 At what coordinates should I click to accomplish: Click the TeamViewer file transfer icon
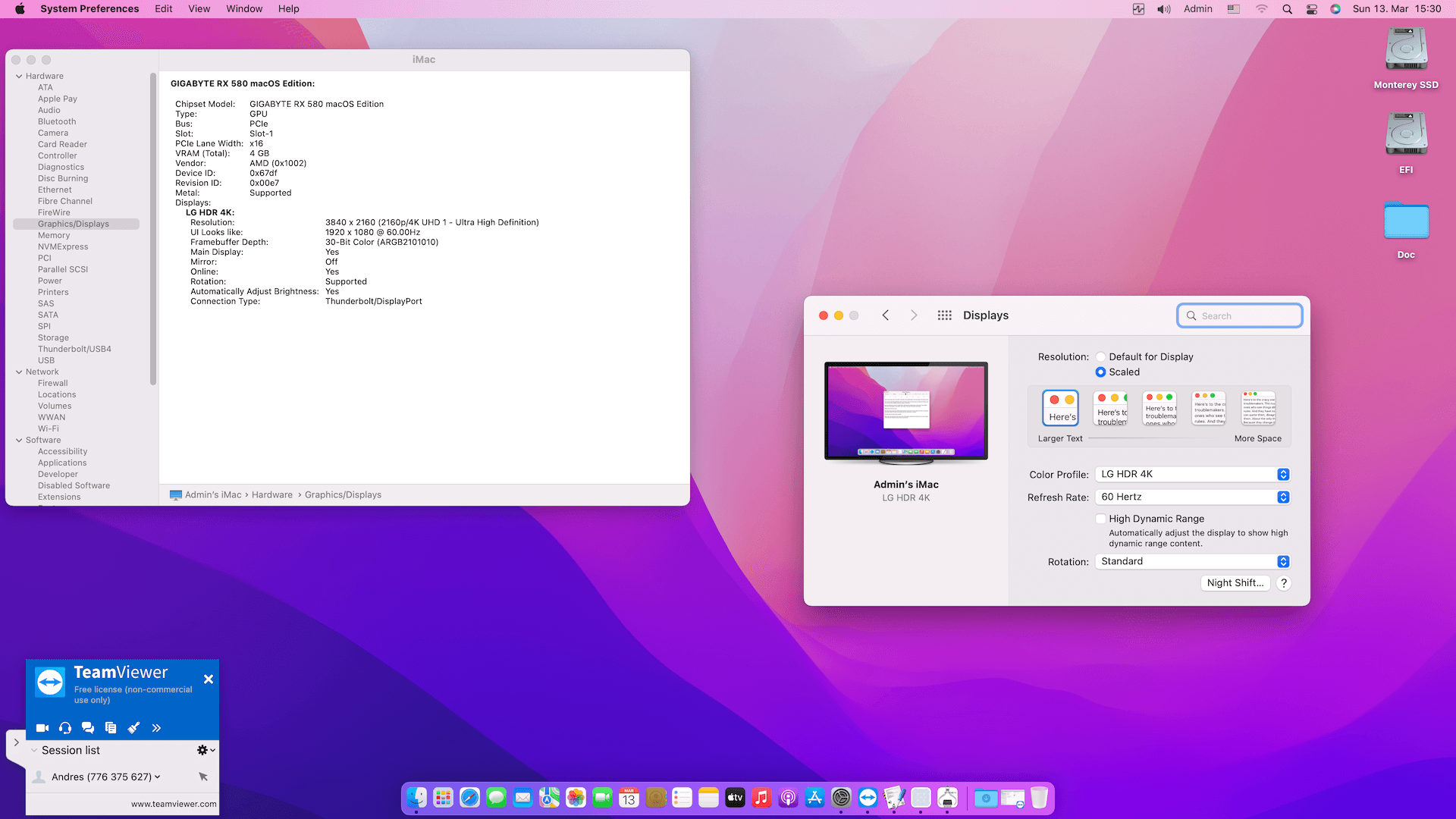pyautogui.click(x=111, y=728)
